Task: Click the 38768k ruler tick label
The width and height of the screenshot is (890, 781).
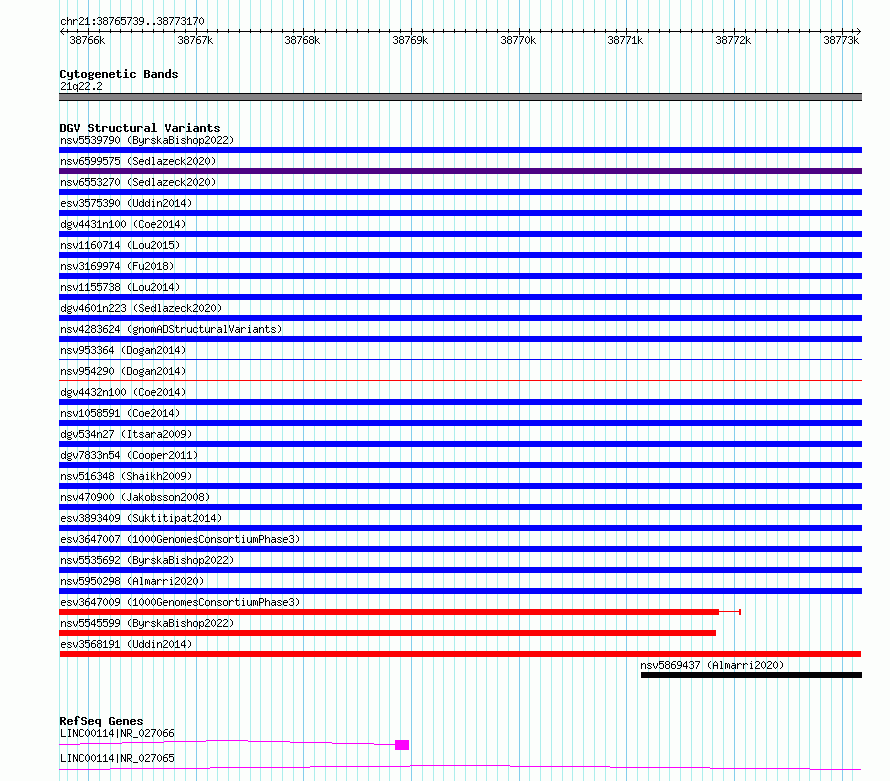Action: [302, 40]
